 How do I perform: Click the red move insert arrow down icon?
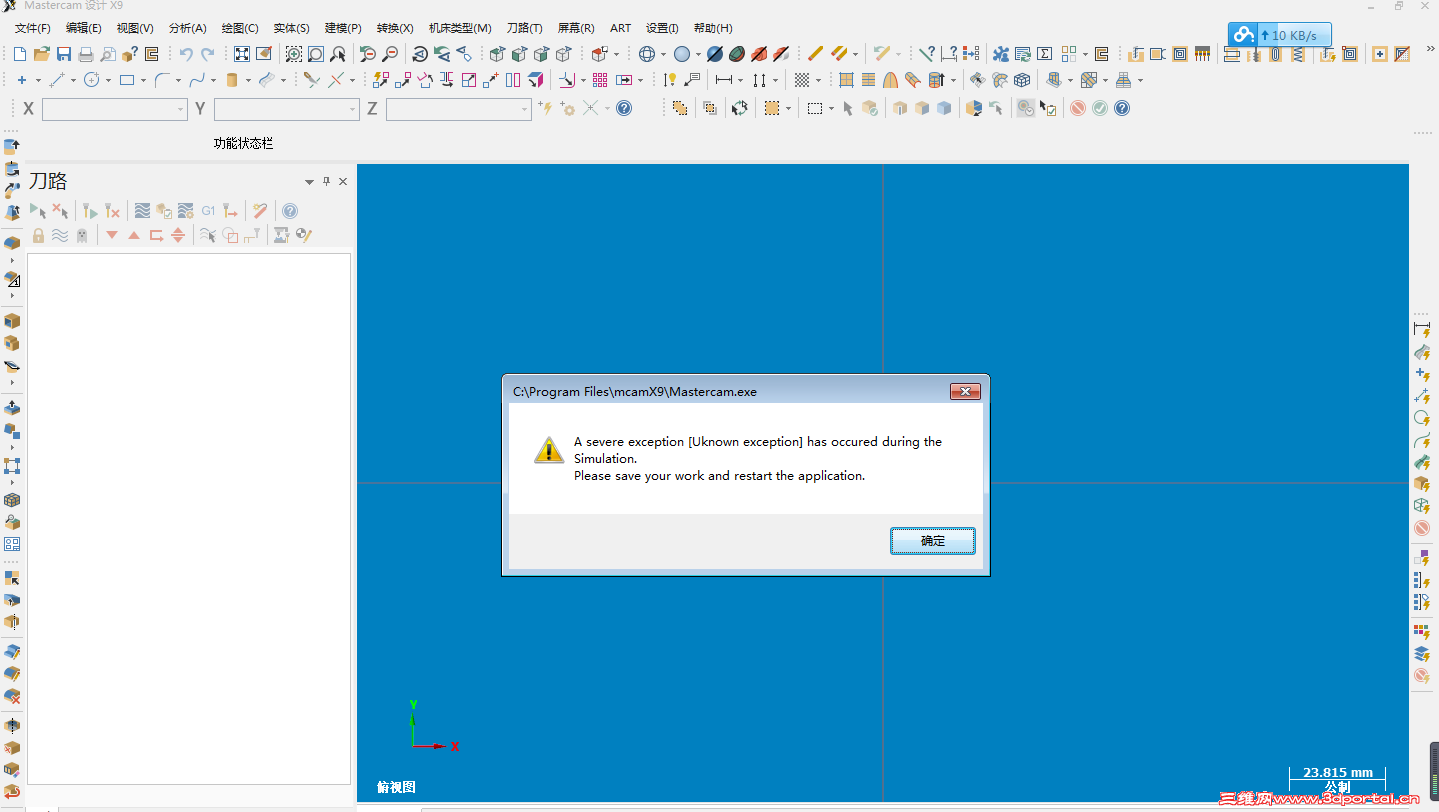click(x=112, y=235)
